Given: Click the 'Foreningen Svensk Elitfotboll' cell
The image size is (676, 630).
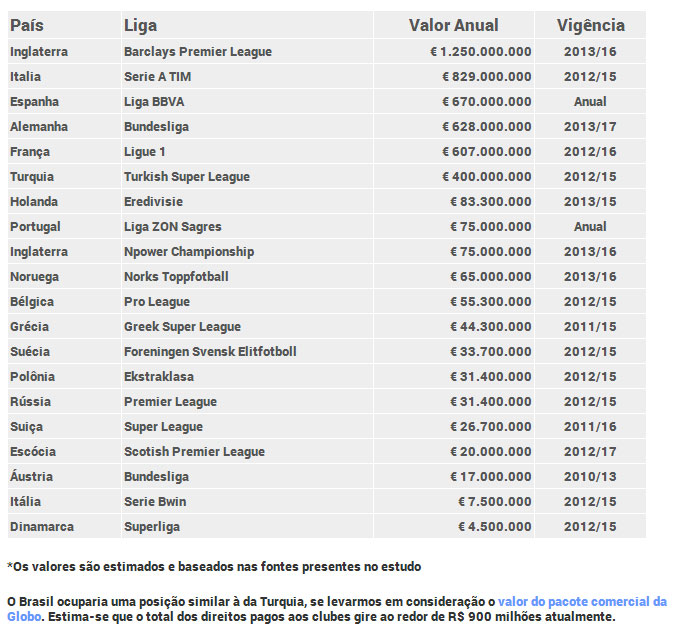Looking at the screenshot, I should coord(210,351).
